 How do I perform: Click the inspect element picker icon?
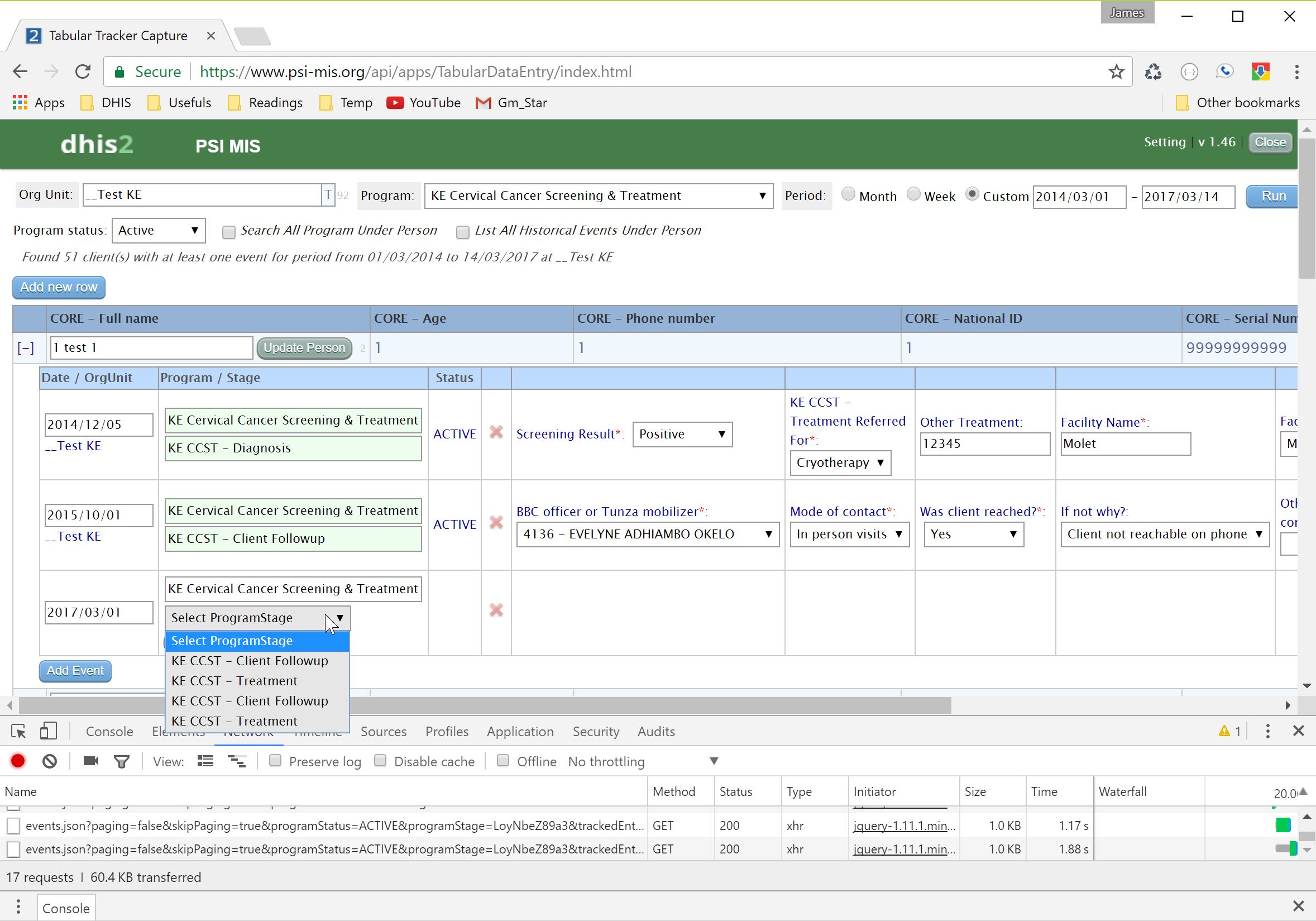(18, 731)
